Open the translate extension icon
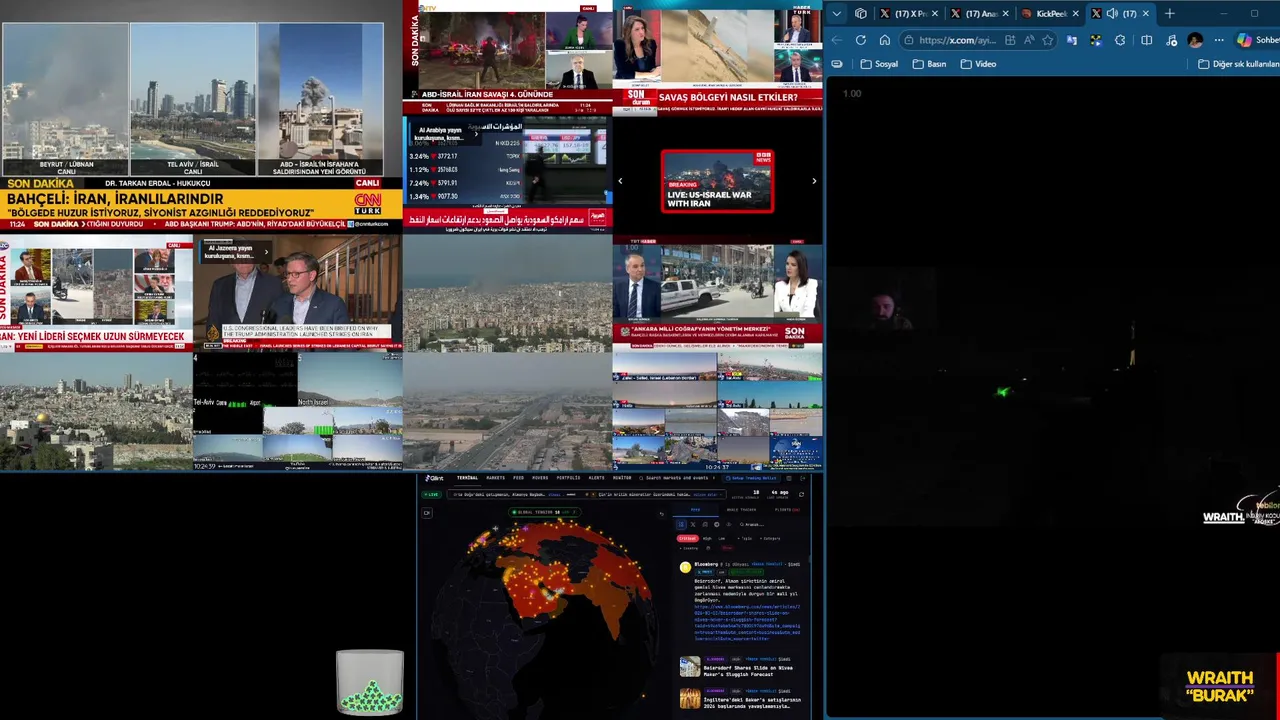This screenshot has height=720, width=1280. (1072, 40)
